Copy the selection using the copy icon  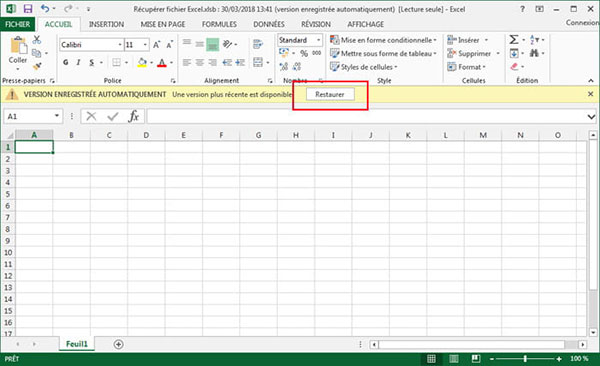37,53
